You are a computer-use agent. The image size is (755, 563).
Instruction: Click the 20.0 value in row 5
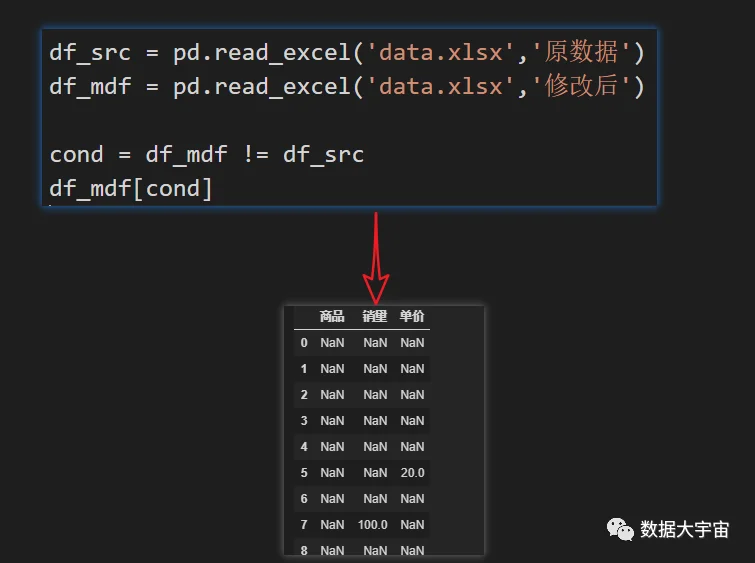click(413, 473)
